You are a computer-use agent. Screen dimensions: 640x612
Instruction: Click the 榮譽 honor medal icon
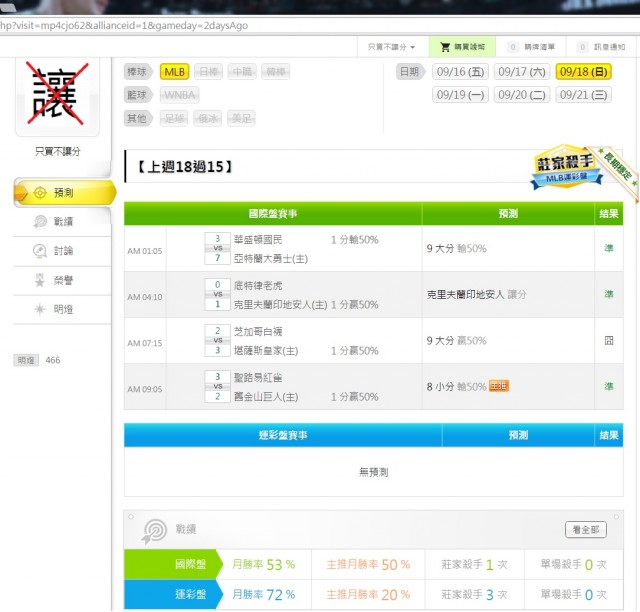tap(40, 280)
